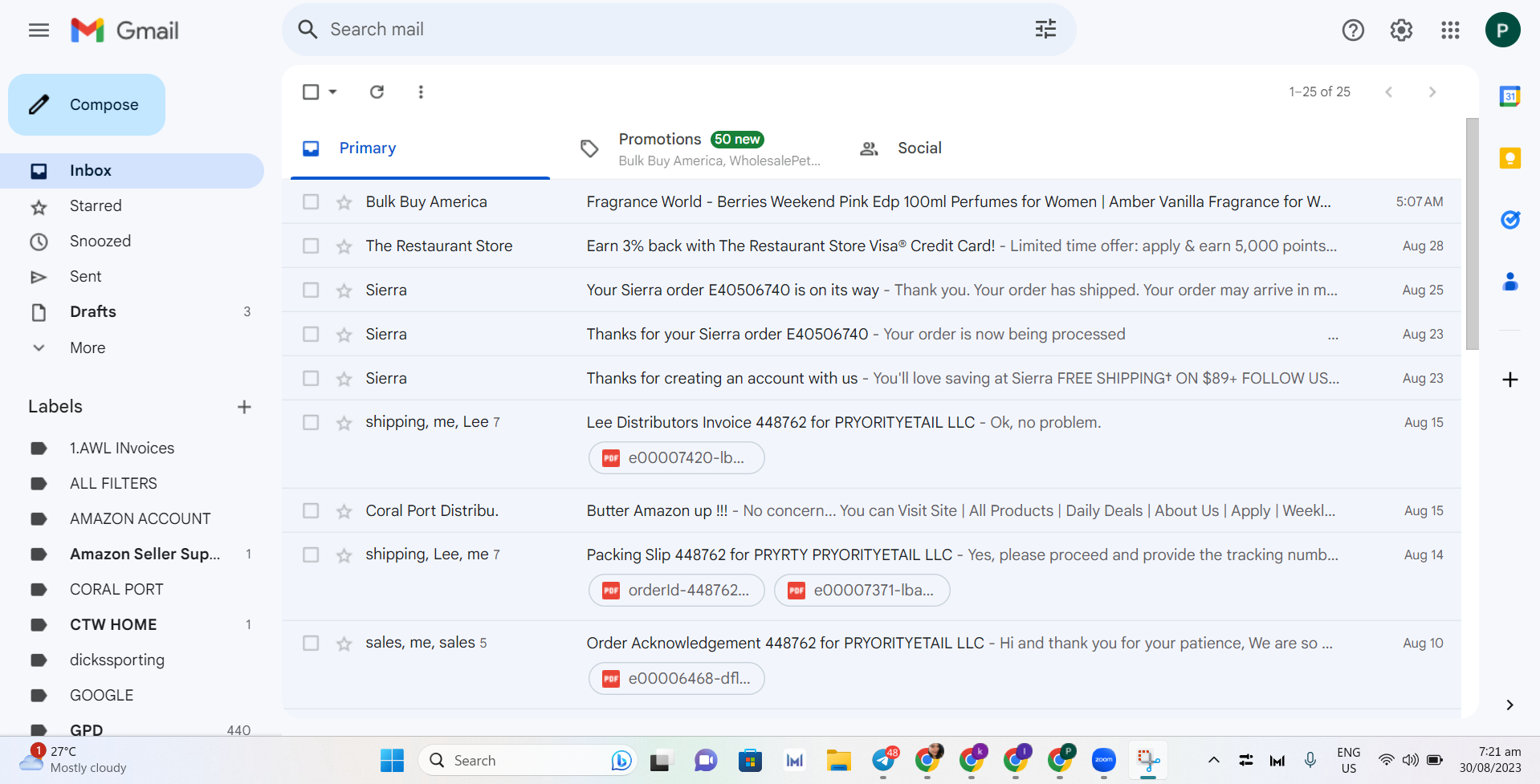Click the Windows taskbar Search box
Screen dimensions: 1540x784
[528, 760]
